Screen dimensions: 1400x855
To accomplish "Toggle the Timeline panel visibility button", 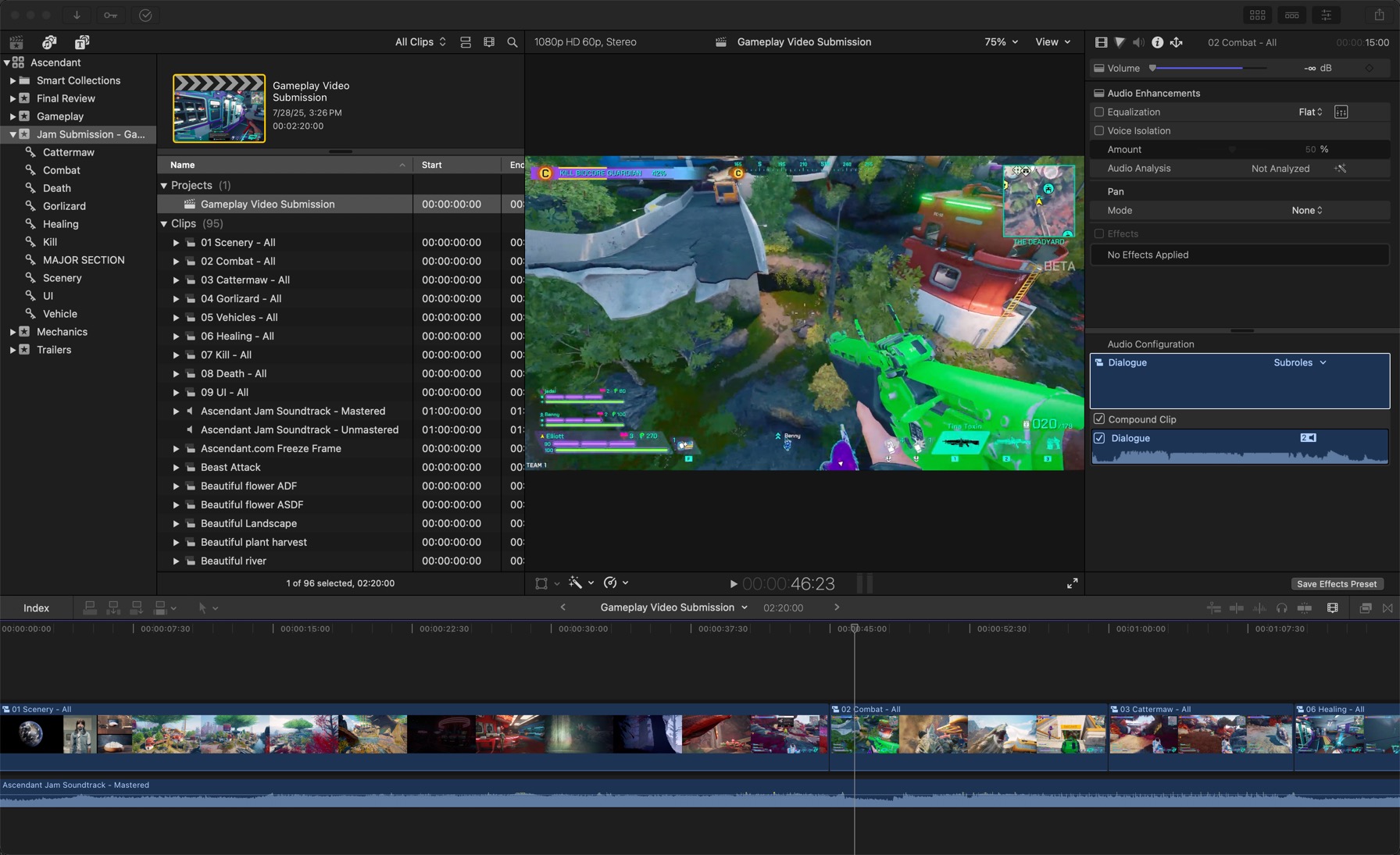I will (x=1292, y=15).
